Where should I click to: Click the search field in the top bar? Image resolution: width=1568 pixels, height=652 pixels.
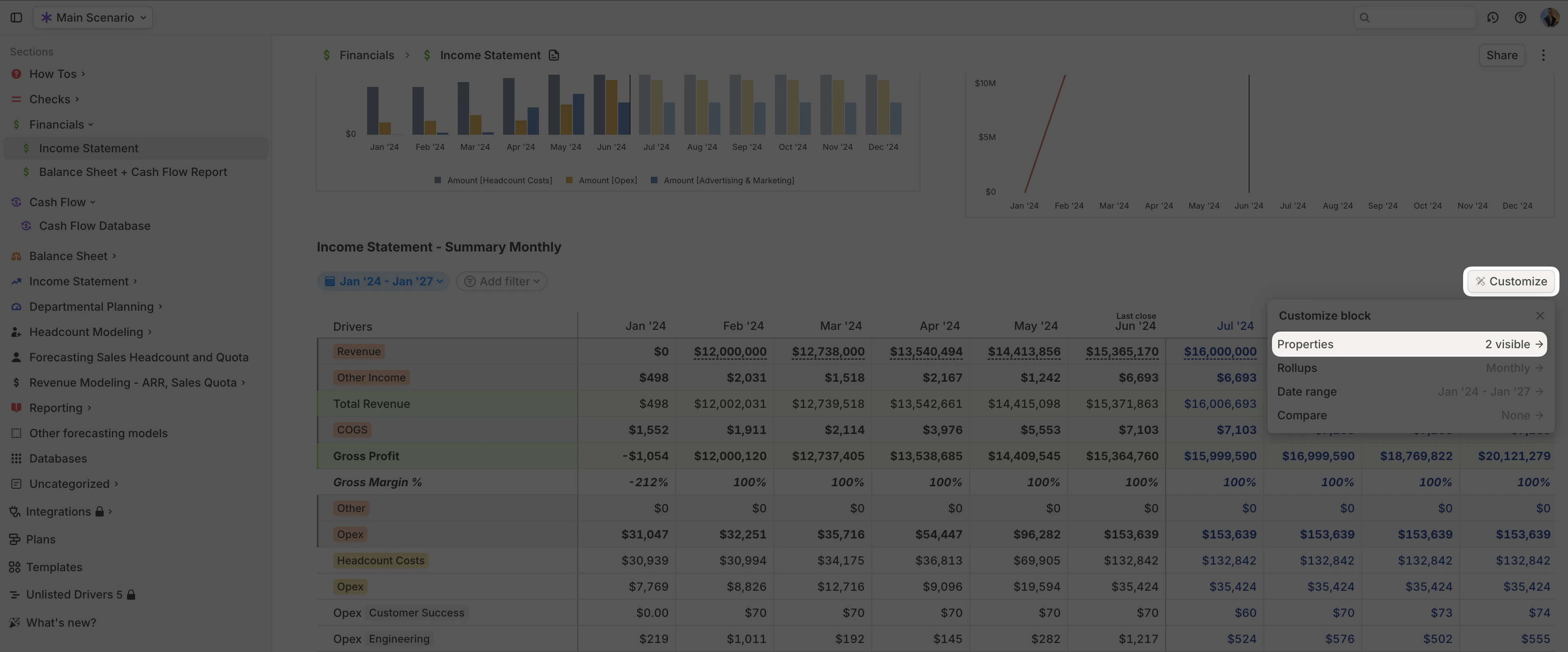pos(1414,18)
